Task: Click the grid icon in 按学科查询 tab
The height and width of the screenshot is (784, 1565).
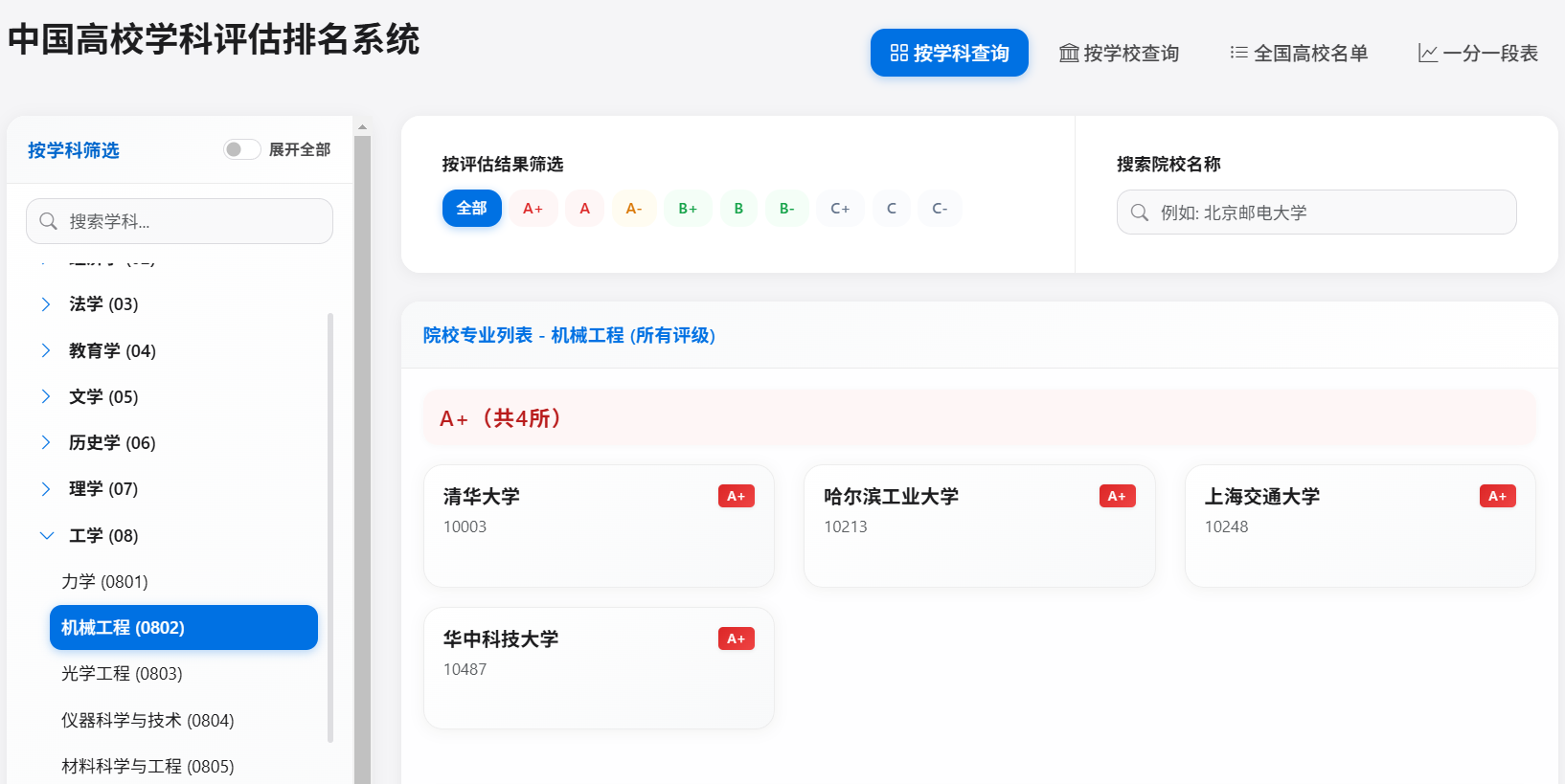Action: click(x=898, y=54)
